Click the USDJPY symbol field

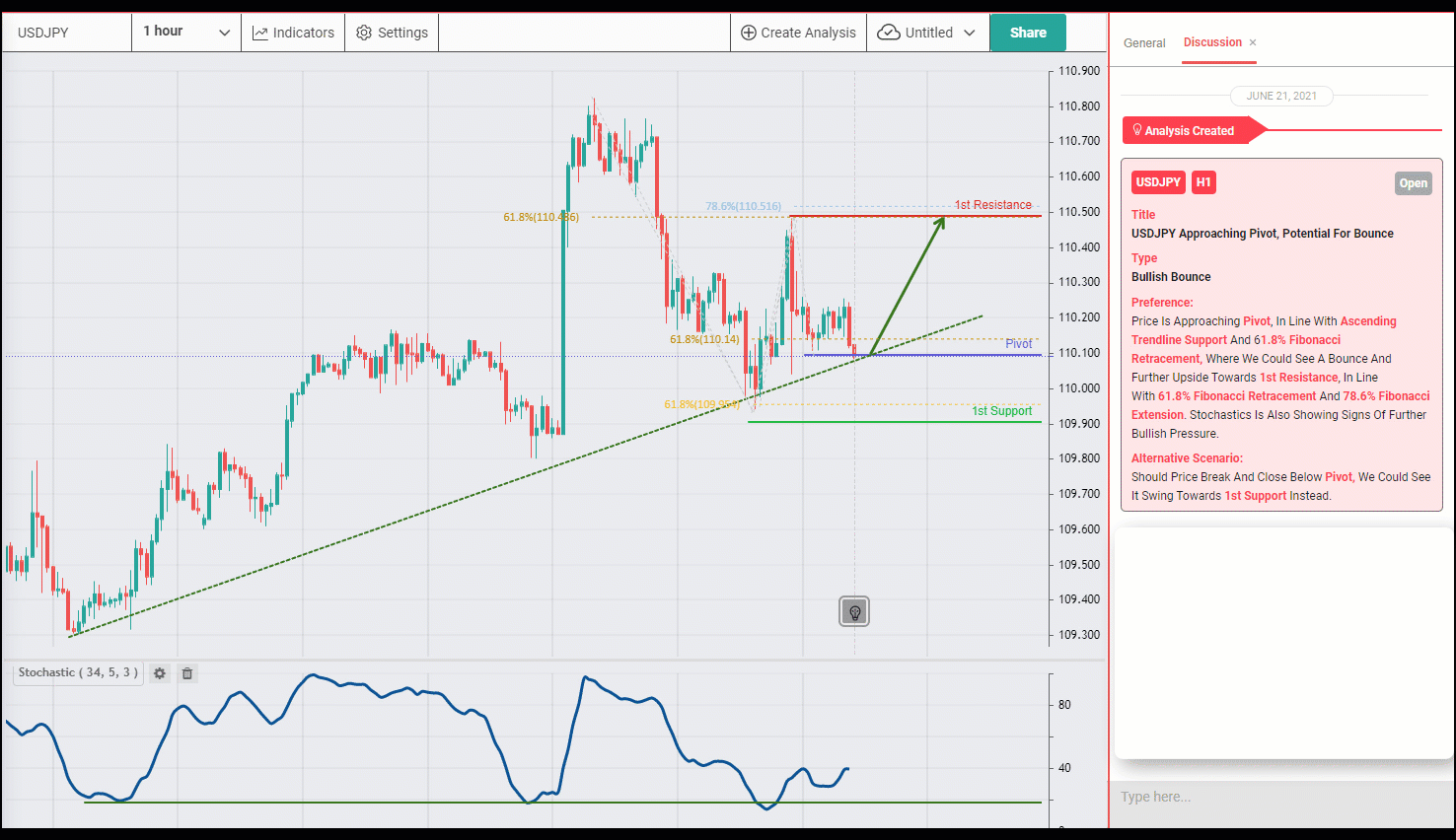[67, 33]
